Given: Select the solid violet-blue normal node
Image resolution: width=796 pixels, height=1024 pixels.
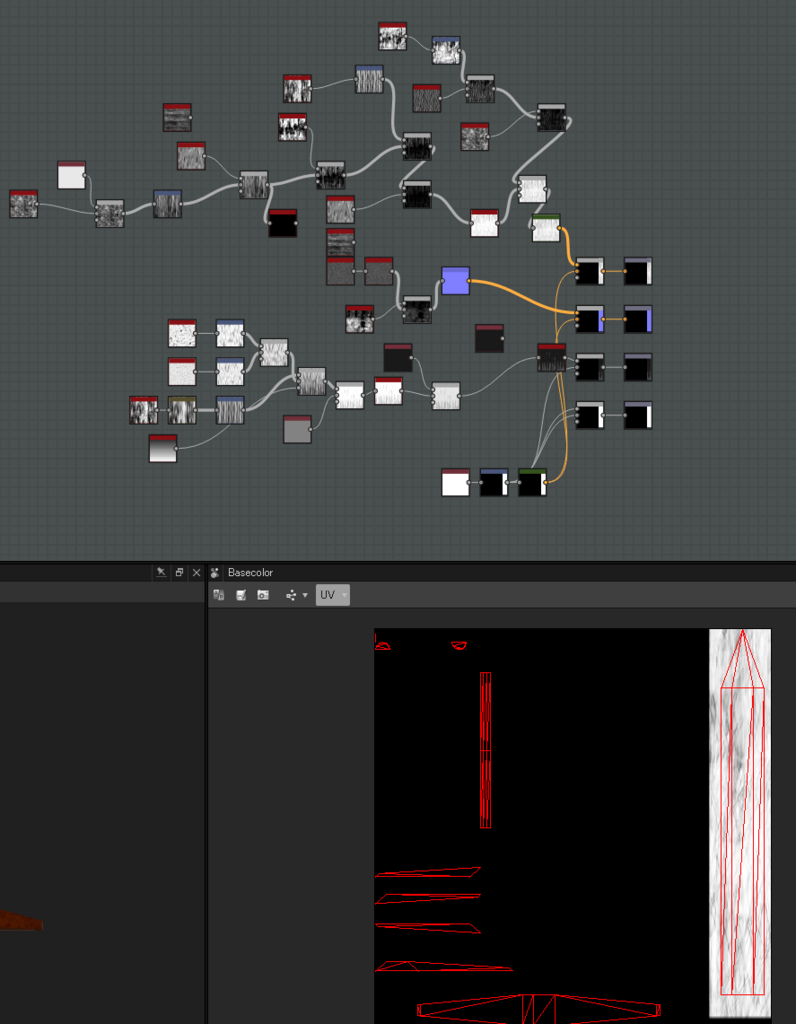Looking at the screenshot, I should (x=455, y=281).
